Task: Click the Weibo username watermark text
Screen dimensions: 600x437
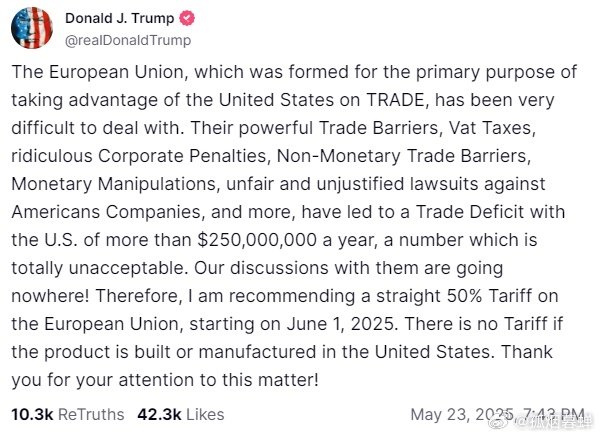Action: coord(553,422)
